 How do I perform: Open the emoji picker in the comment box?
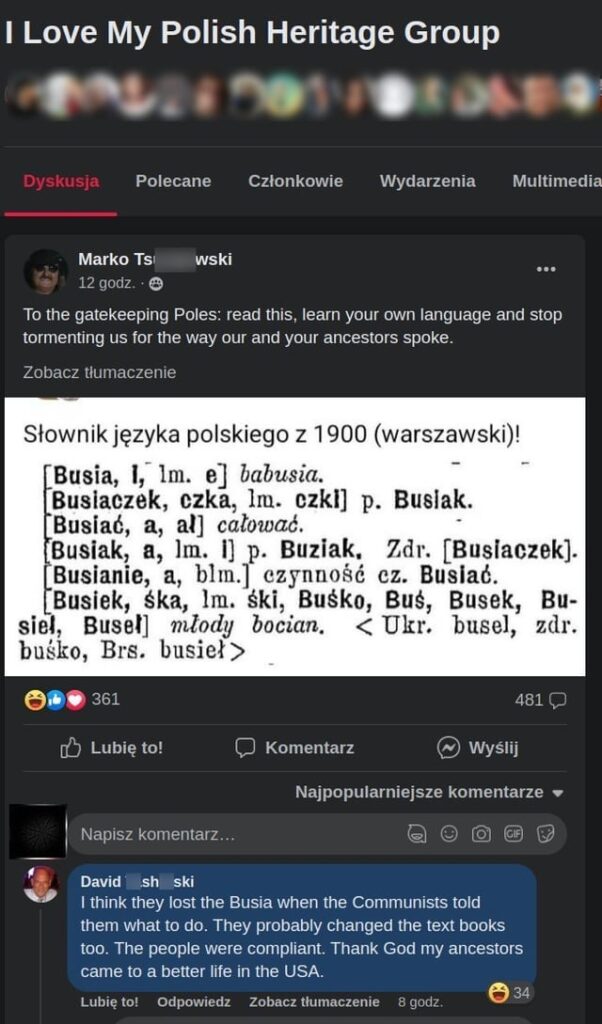[x=448, y=834]
